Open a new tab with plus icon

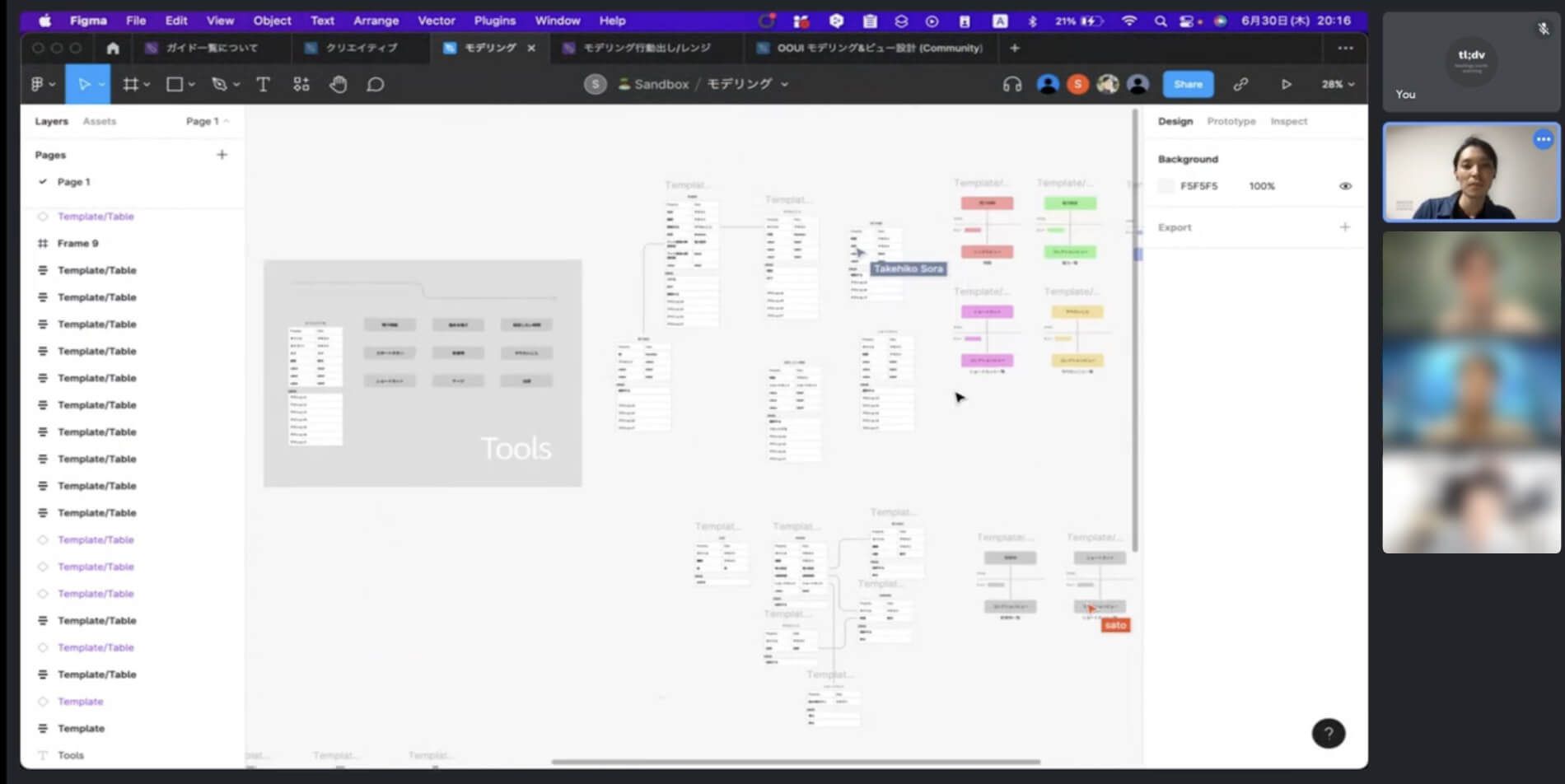tap(1015, 48)
